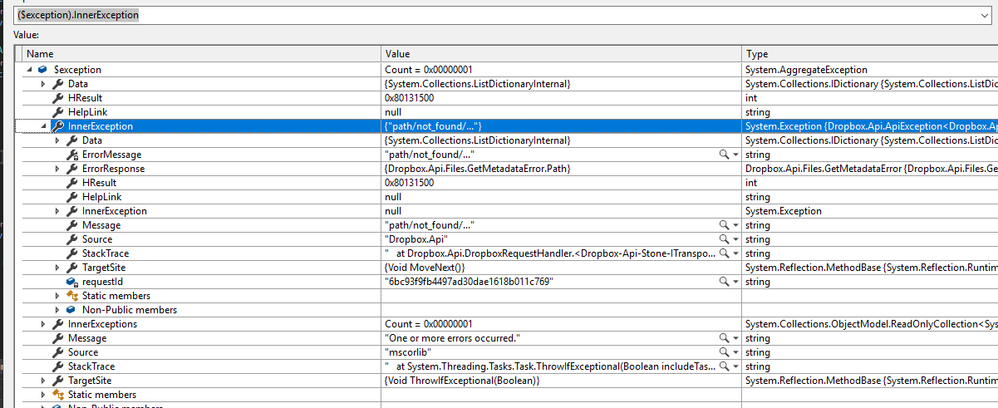Expand the Non-Public members node under requestId
The image size is (998, 408).
(x=57, y=310)
